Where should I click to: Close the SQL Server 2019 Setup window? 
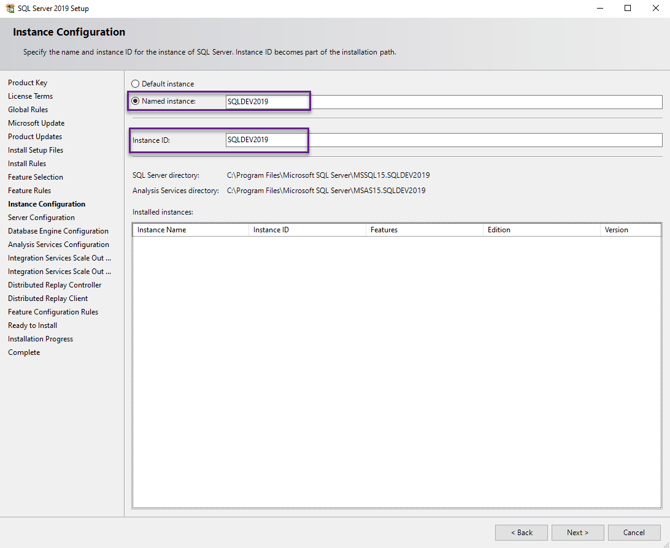[655, 8]
